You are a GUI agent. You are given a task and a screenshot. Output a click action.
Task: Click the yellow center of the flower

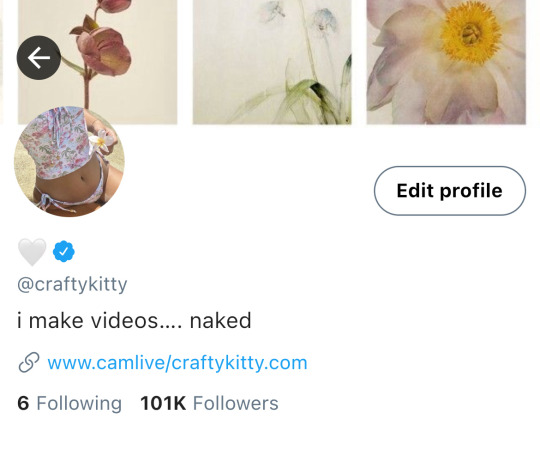(x=471, y=33)
